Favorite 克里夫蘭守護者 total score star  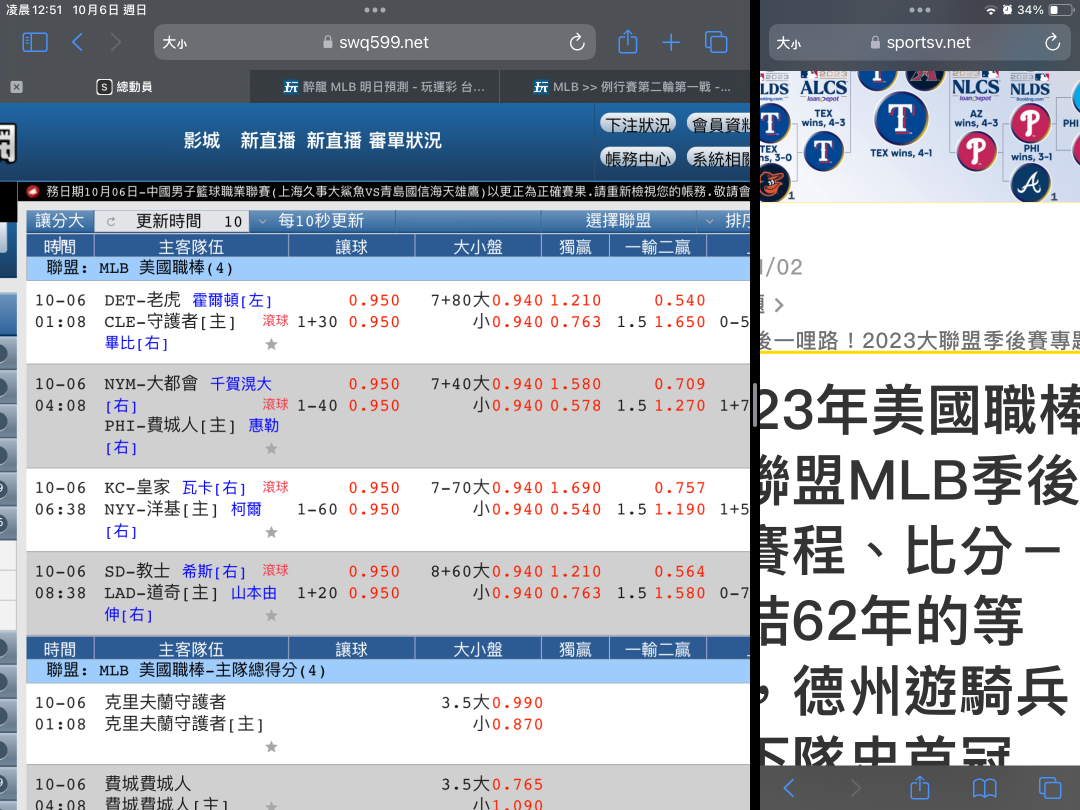tap(271, 747)
